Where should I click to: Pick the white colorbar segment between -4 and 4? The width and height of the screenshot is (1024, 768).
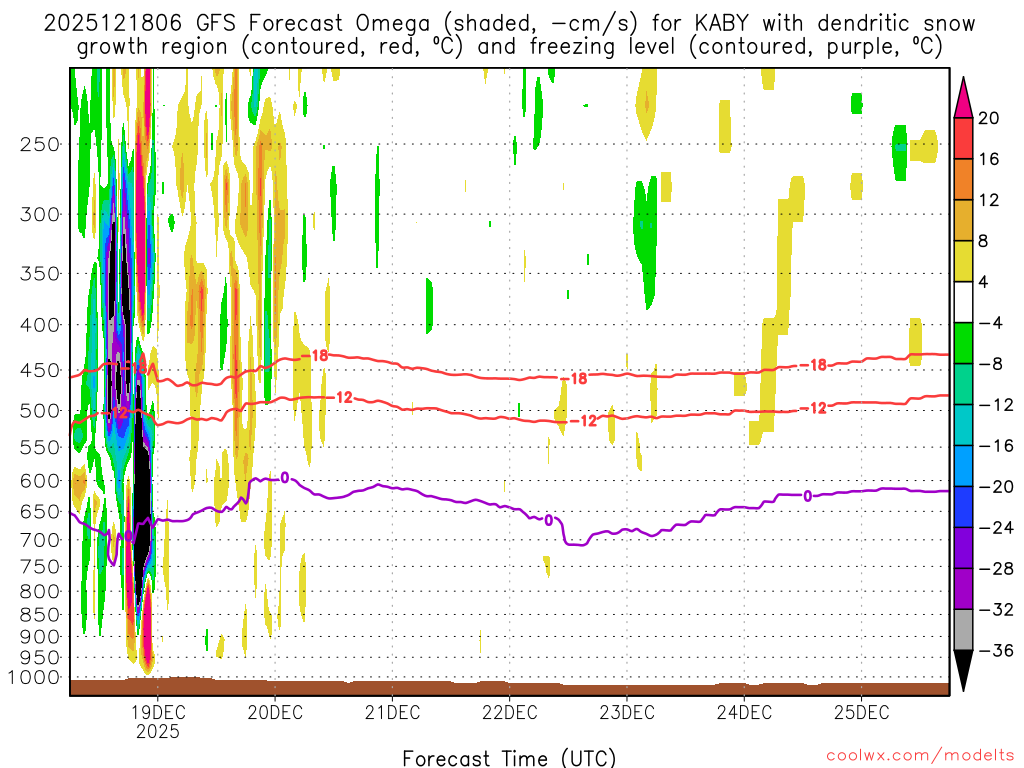pyautogui.click(x=965, y=303)
